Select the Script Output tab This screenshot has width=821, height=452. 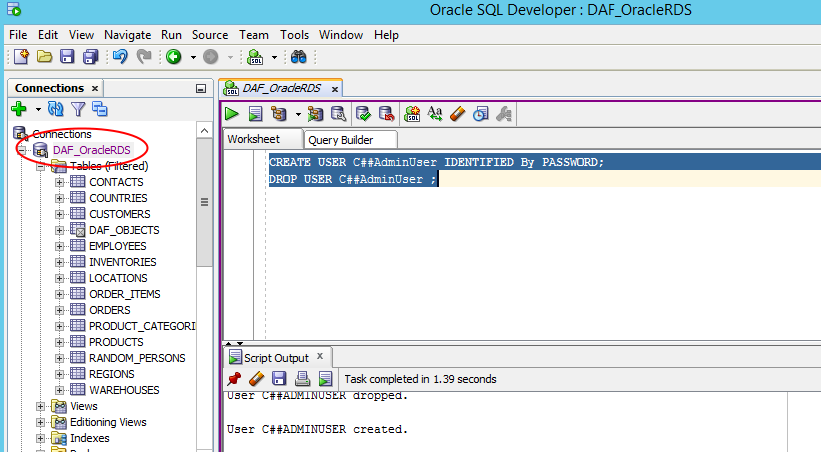(x=276, y=358)
